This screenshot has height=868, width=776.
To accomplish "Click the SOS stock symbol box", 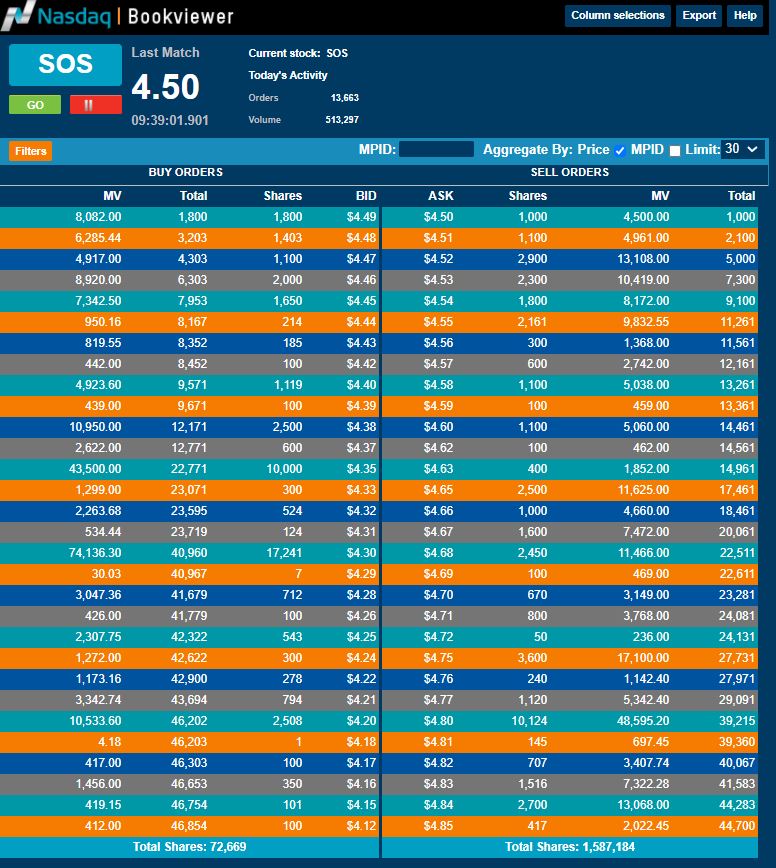I will click(65, 65).
